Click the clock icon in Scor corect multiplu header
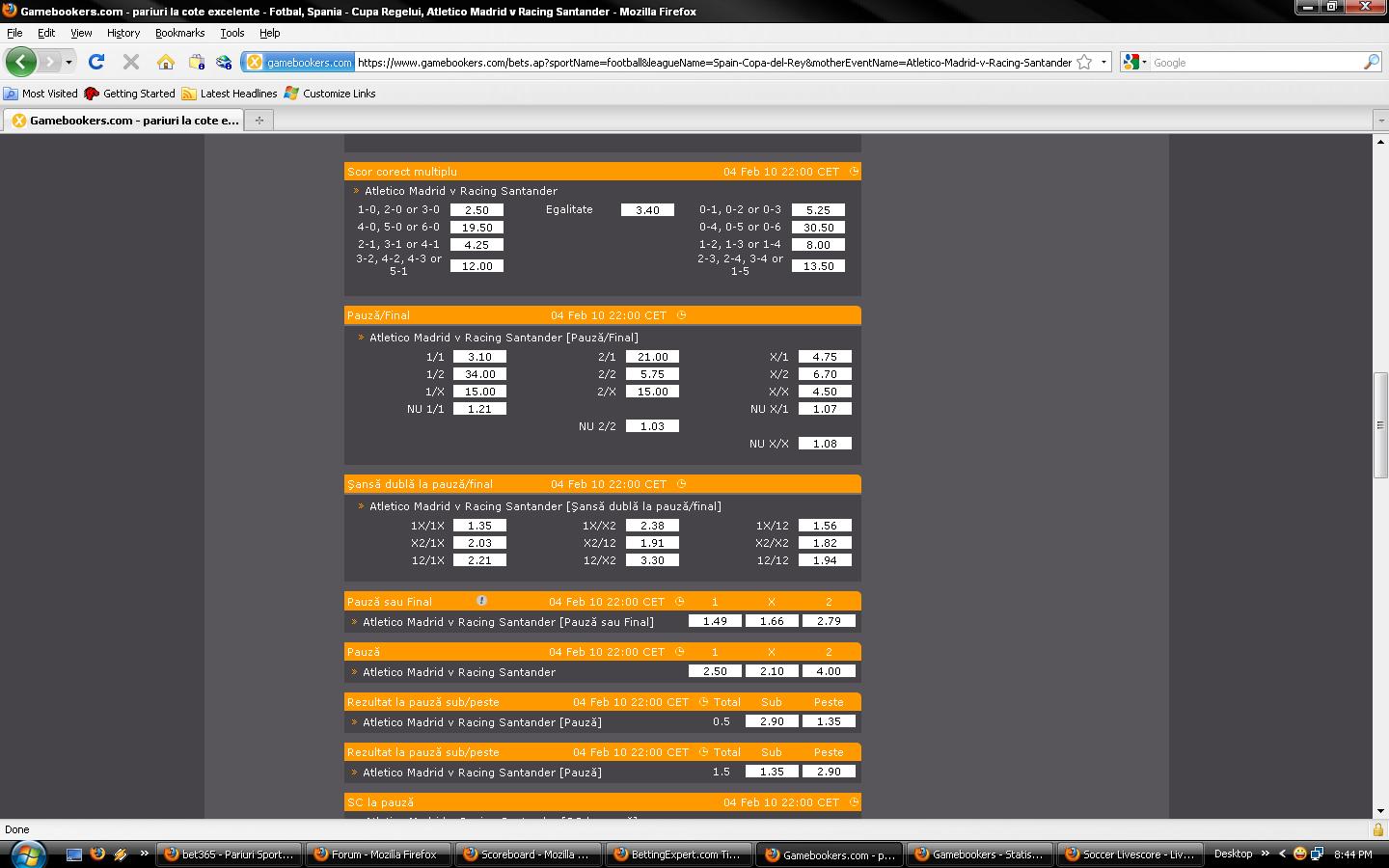 pos(854,172)
